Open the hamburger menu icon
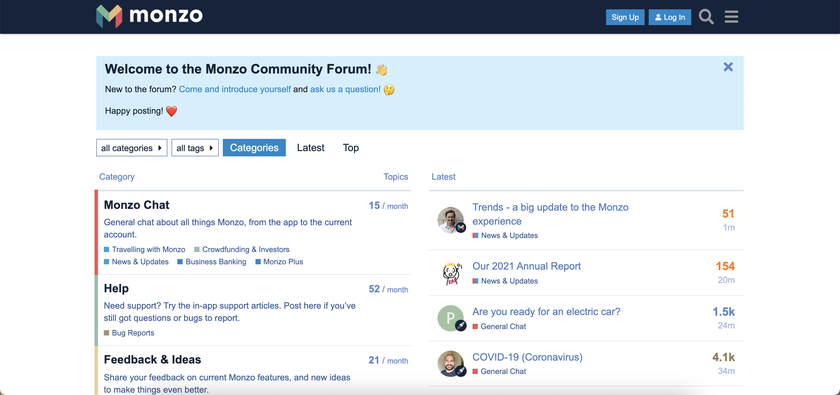 [x=731, y=17]
